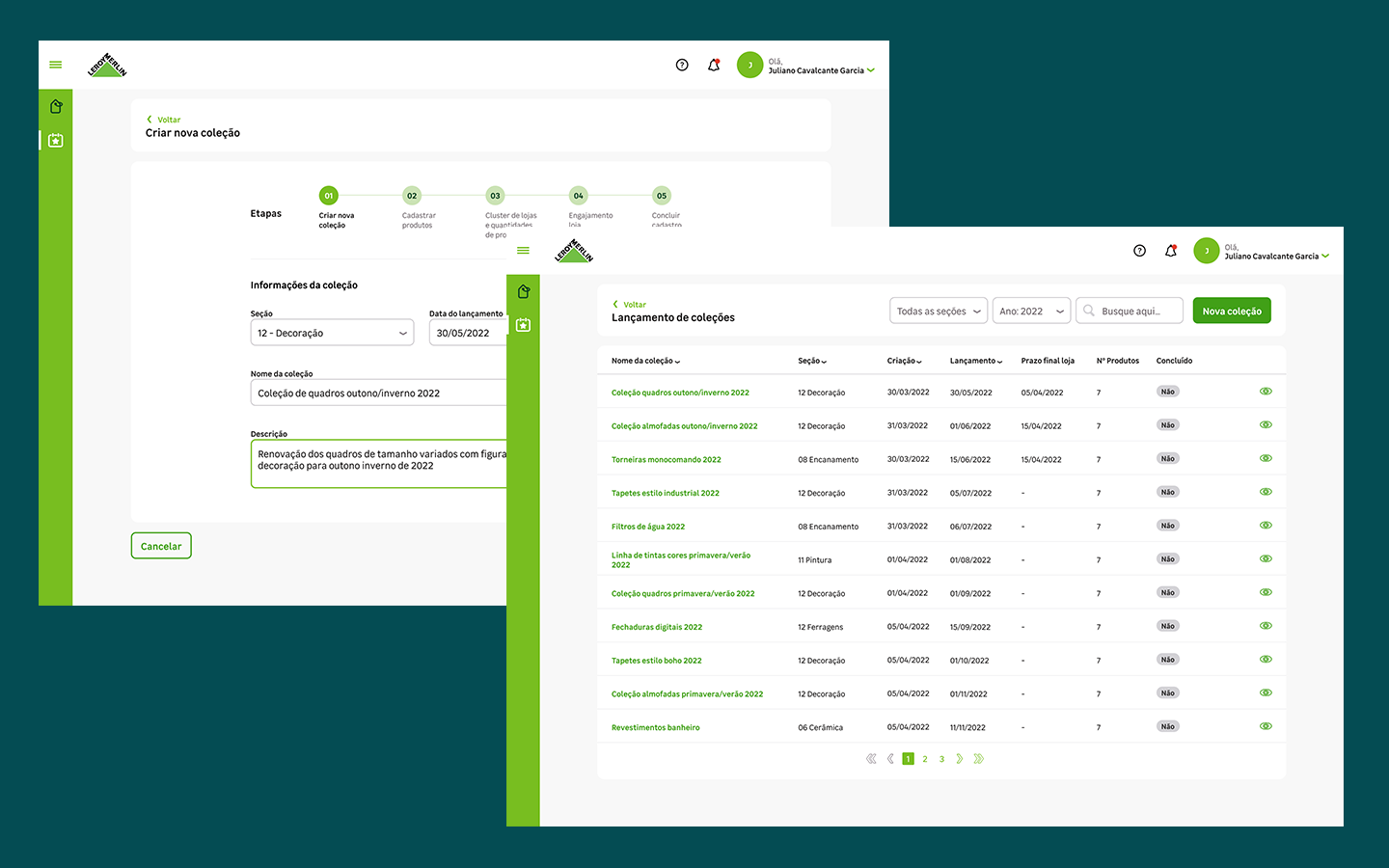Open notifications bell in back window
The height and width of the screenshot is (868, 1389).
pyautogui.click(x=714, y=65)
